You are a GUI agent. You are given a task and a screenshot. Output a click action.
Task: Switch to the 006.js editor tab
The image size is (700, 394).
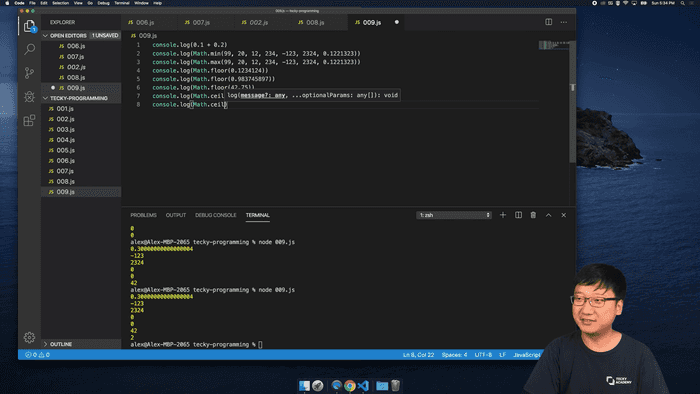click(149, 22)
